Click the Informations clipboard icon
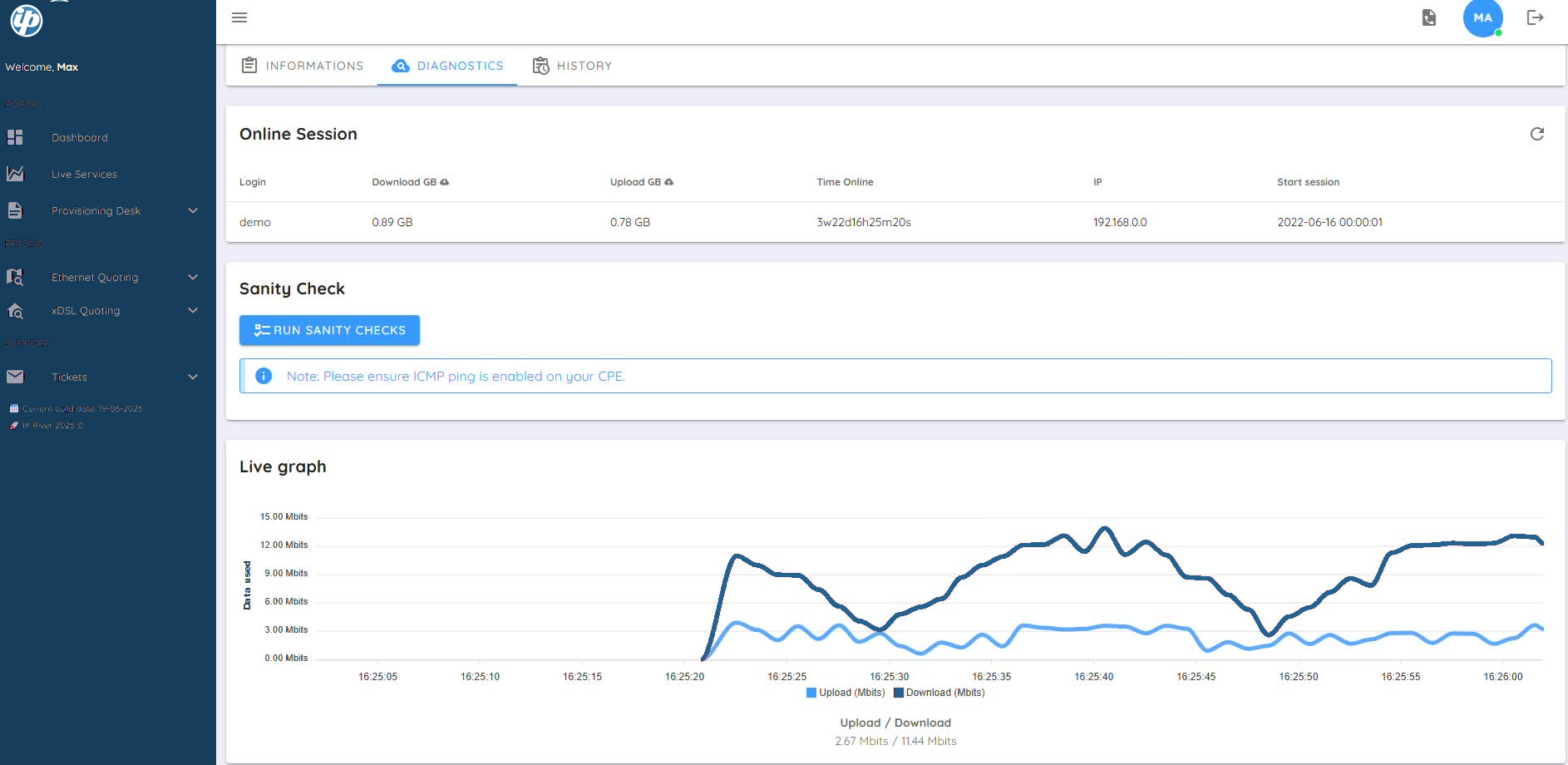Screen dimensions: 1568x765 [249, 65]
